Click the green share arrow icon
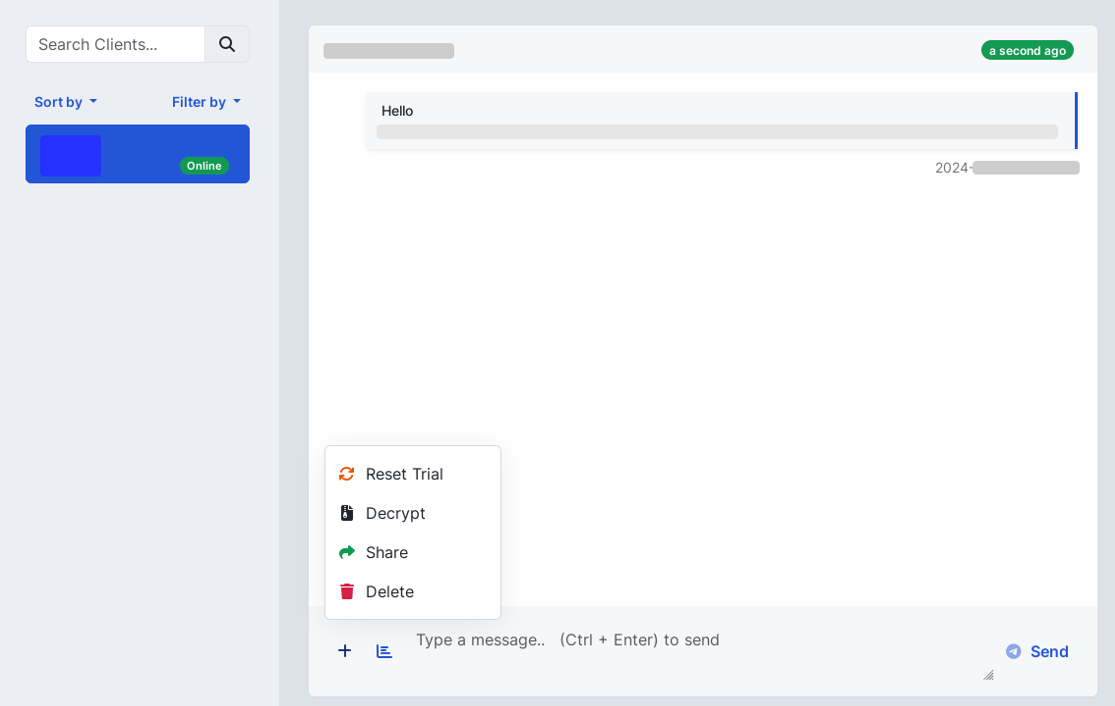Screen dimensions: 1115x706 347,552
